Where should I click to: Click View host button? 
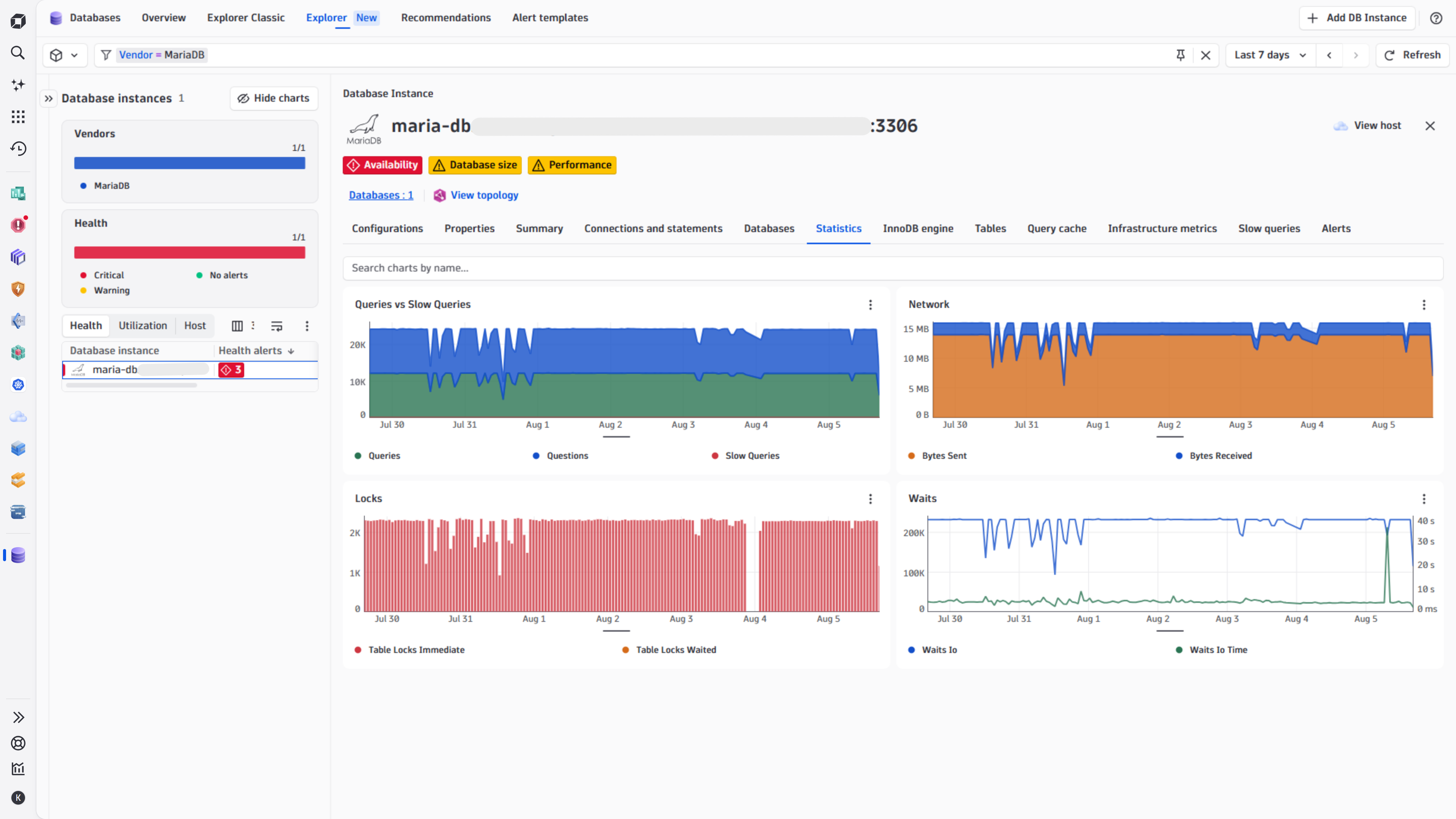1367,126
